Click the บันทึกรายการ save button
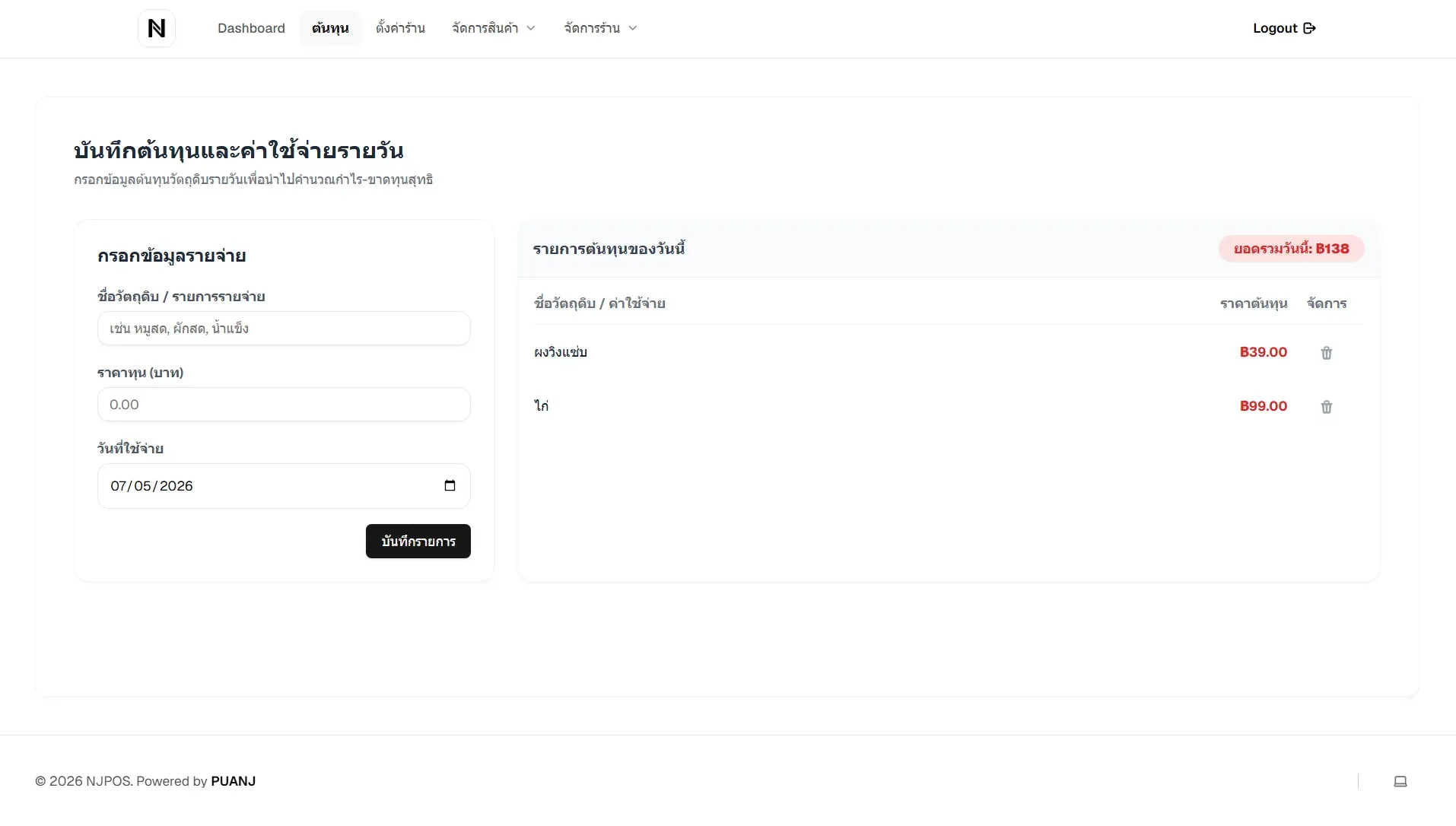The image size is (1456, 826). pyautogui.click(x=418, y=541)
